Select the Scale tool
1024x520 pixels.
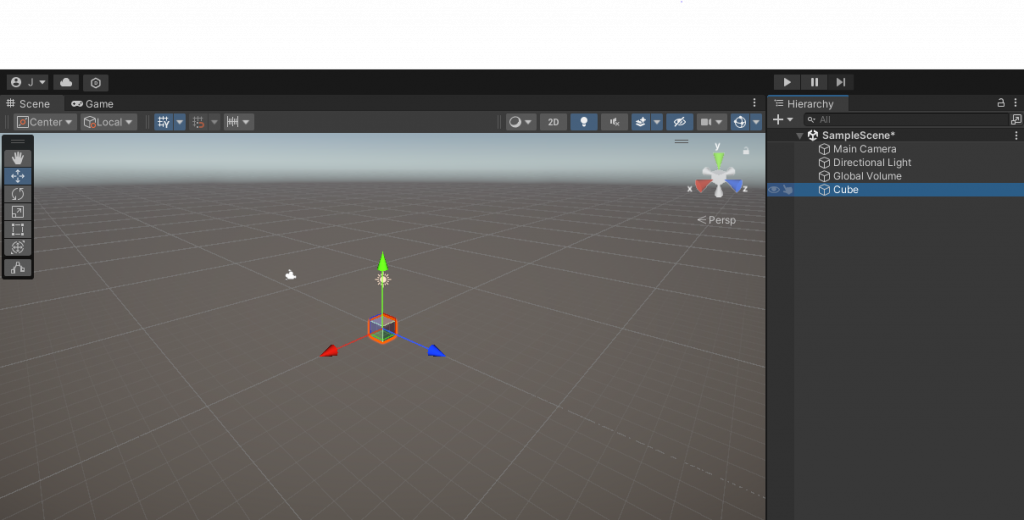[18, 212]
